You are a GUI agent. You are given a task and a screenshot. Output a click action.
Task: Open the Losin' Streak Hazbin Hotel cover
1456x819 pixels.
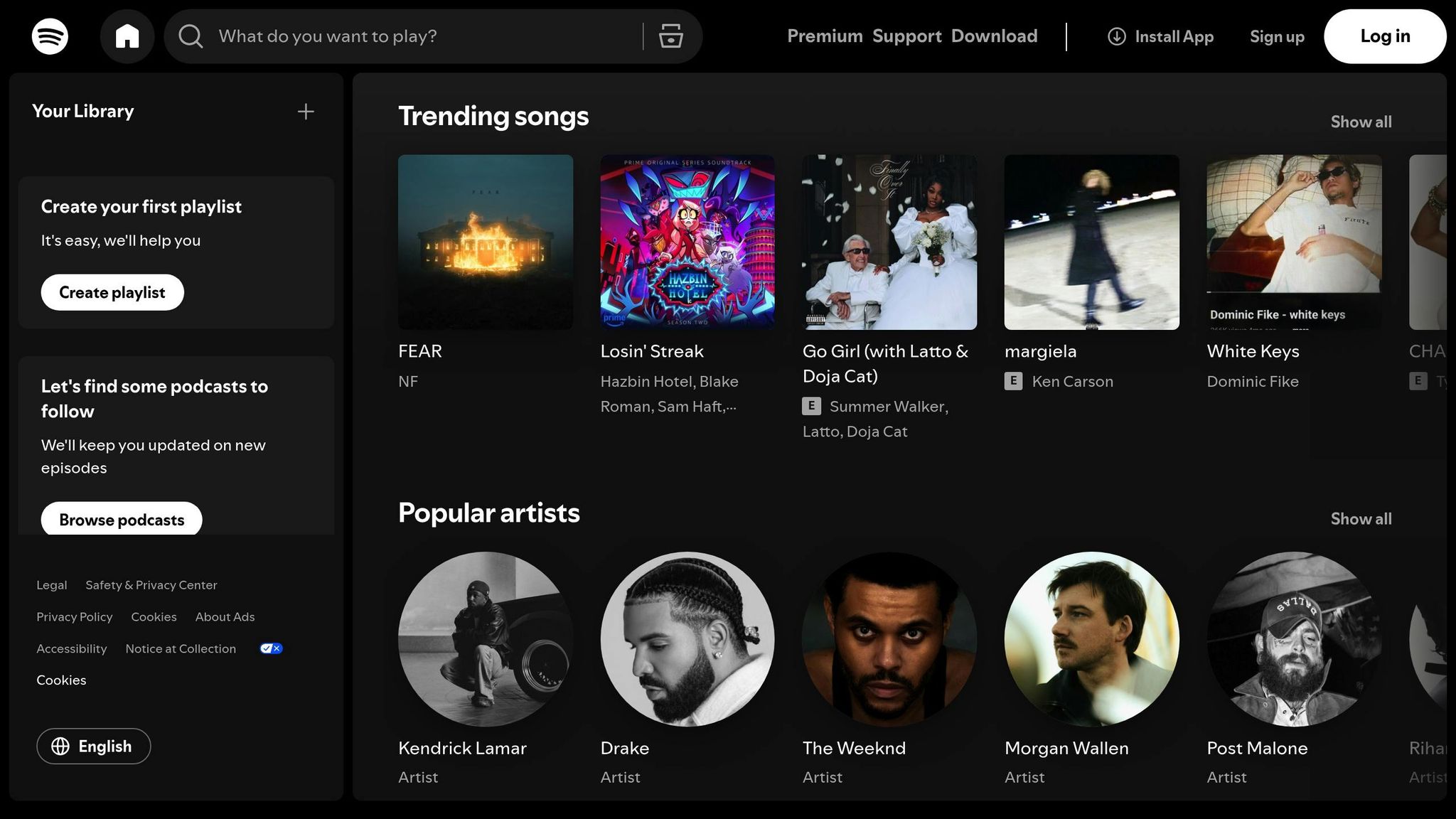click(x=687, y=242)
